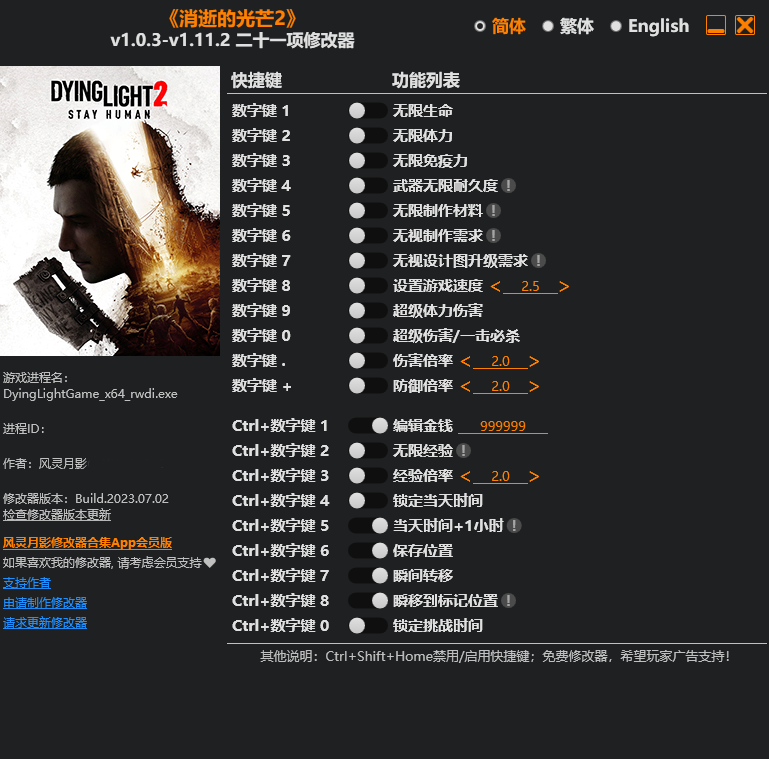Turn on 无视制作需求 switch

pos(368,236)
